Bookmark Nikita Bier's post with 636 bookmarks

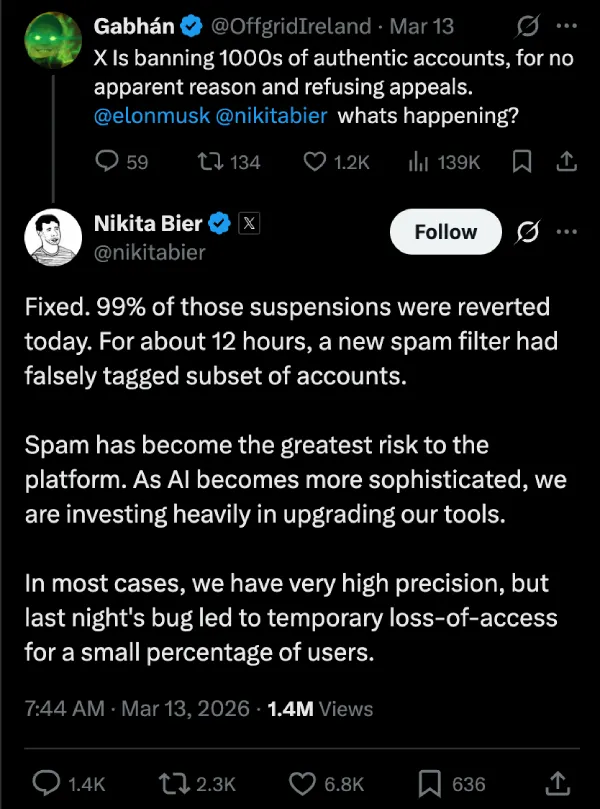(431, 783)
